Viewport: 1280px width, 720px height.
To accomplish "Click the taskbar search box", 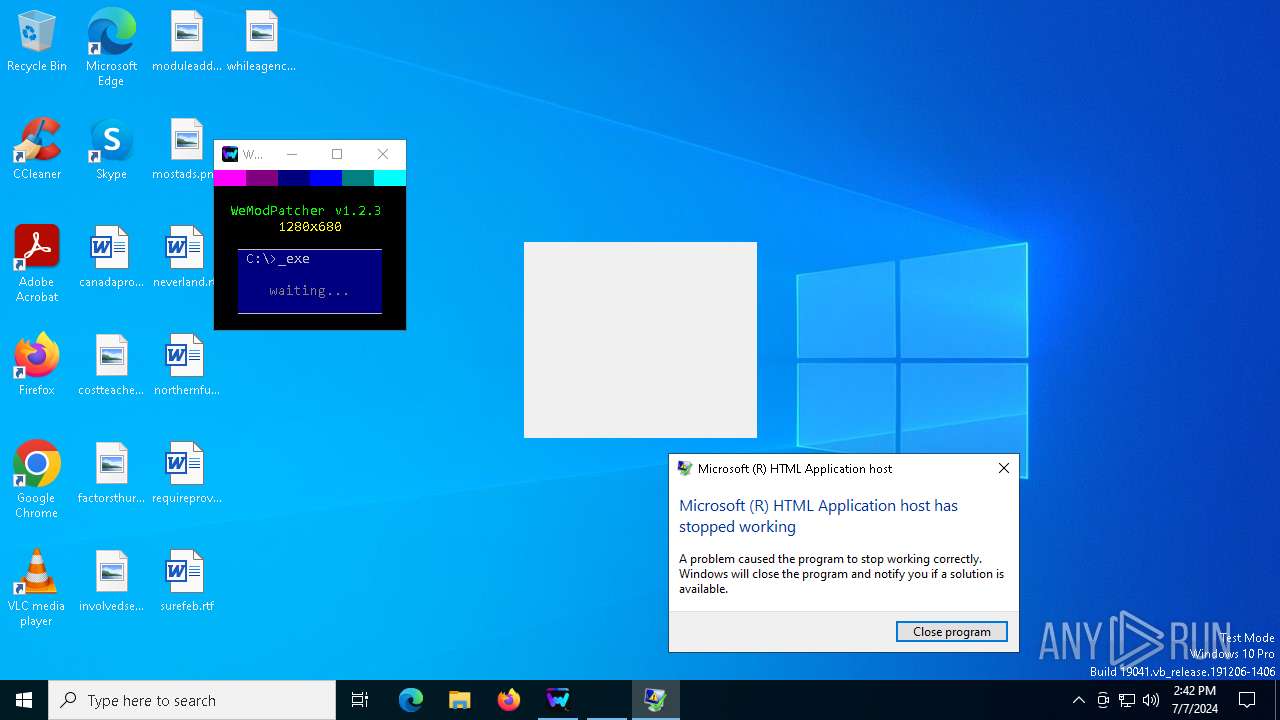I will (192, 700).
